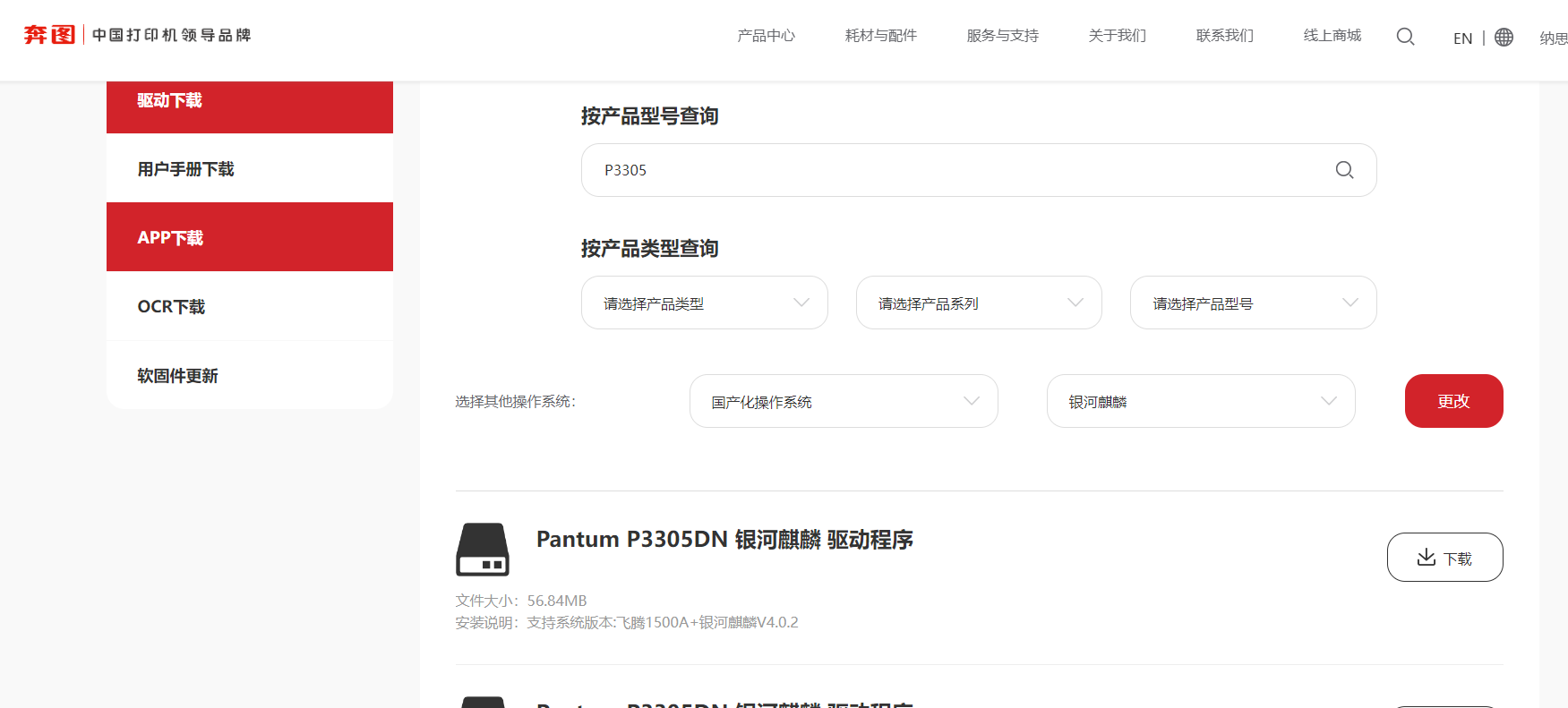Click the Pantum 奔图 logo
This screenshot has width=1568, height=708.
pyautogui.click(x=49, y=35)
